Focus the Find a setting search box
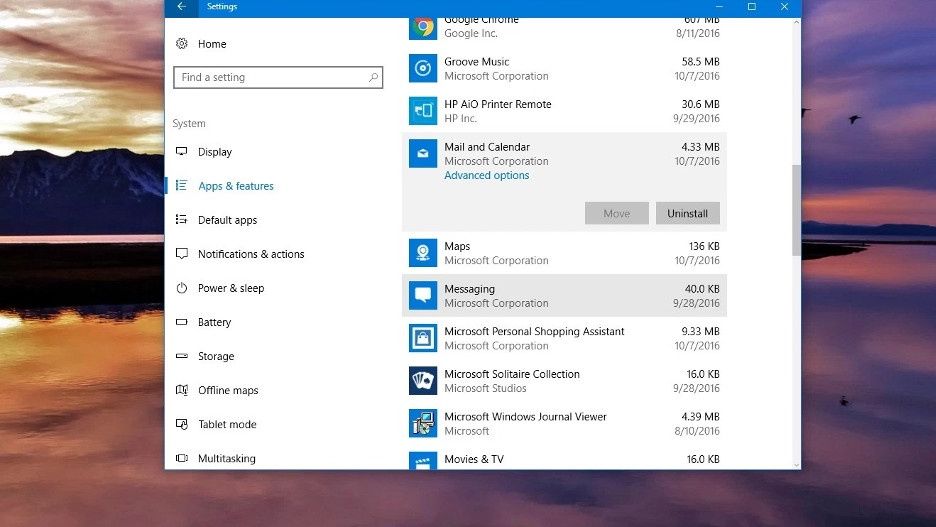This screenshot has width=936, height=527. (278, 77)
